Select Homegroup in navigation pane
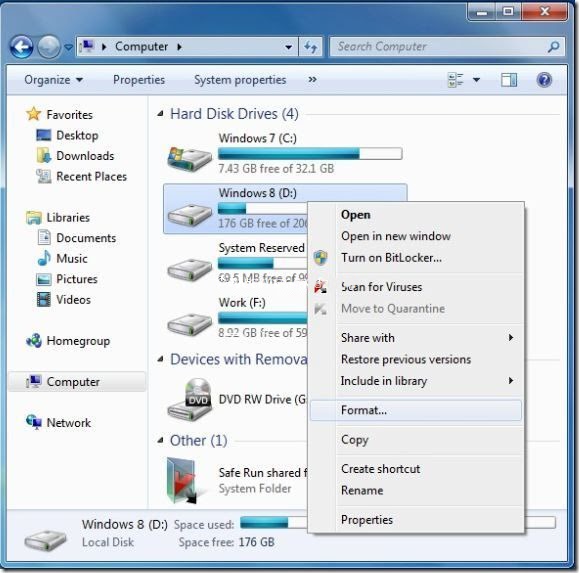The height and width of the screenshot is (573, 579). pyautogui.click(x=68, y=341)
